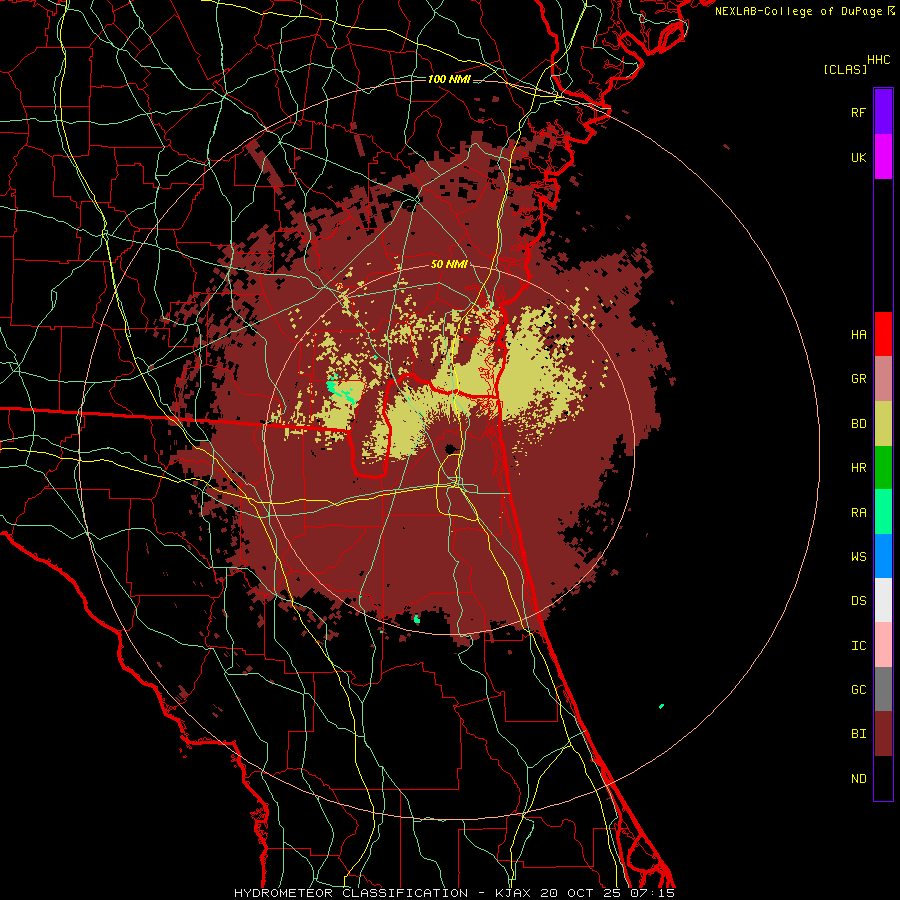Click the '07:15' timestamp in caption
The height and width of the screenshot is (900, 900).
pyautogui.click(x=651, y=893)
